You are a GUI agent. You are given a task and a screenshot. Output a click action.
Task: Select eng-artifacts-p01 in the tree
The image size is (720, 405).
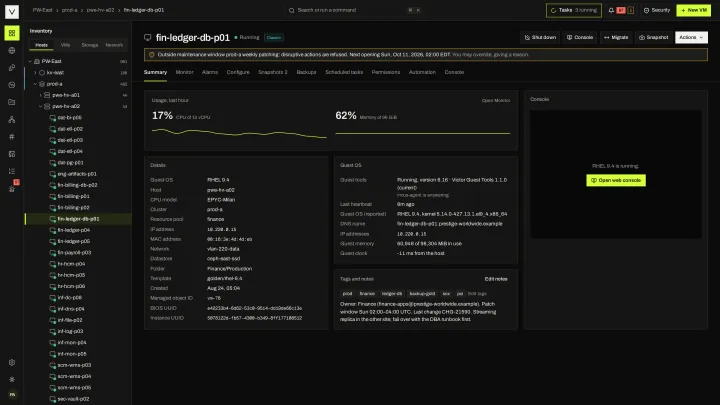78,174
